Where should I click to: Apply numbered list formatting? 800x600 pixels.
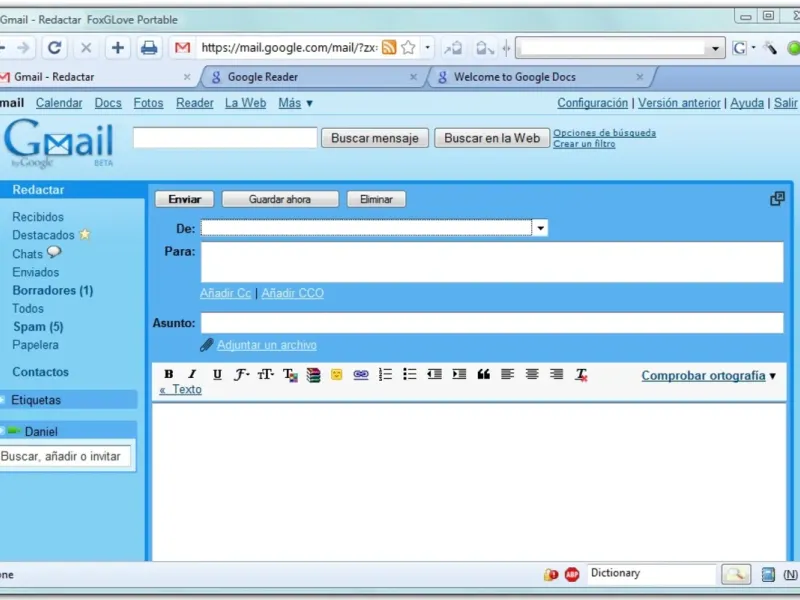point(385,374)
